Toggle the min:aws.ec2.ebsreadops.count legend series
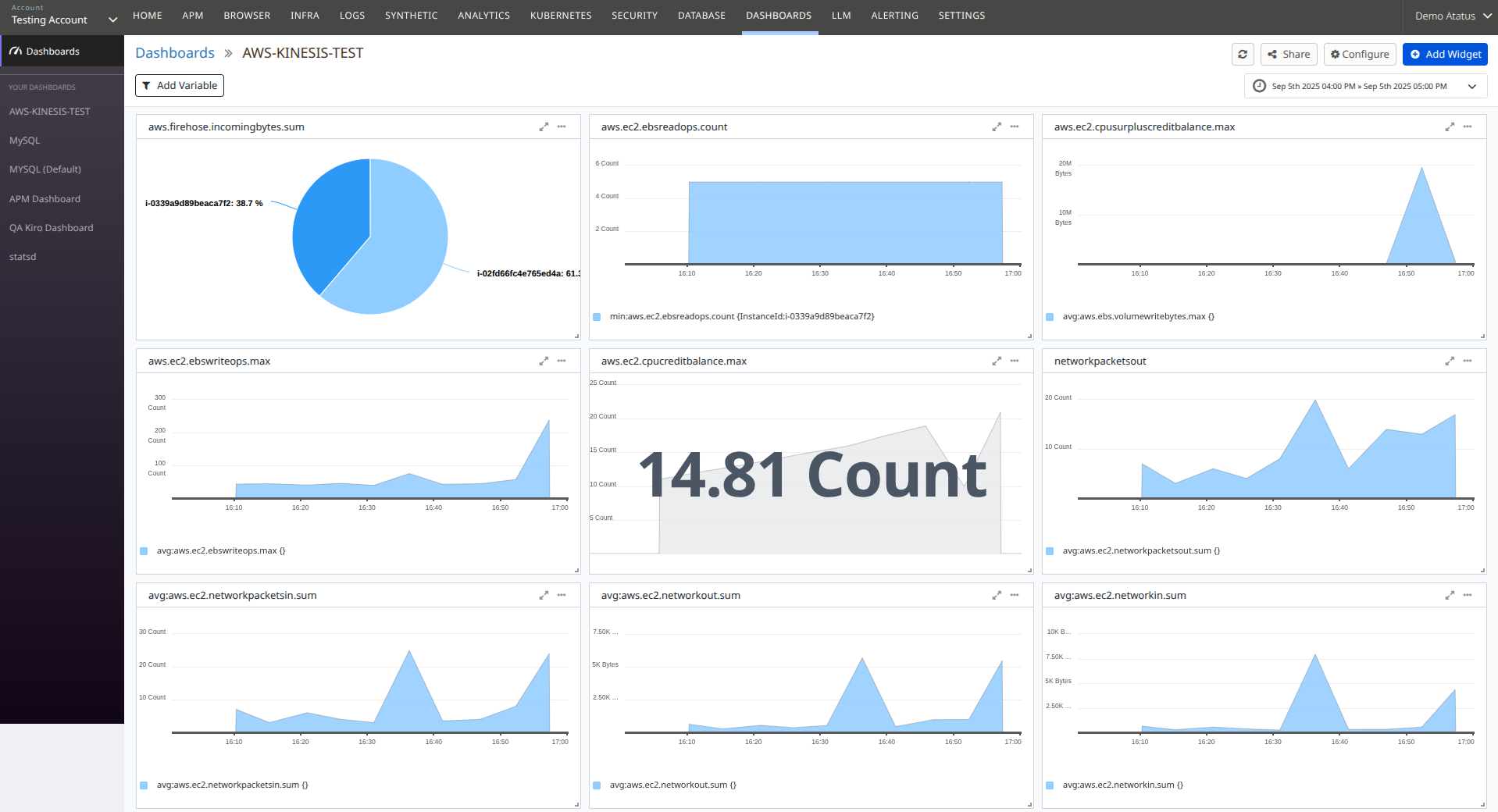This screenshot has height=812, width=1498. tap(741, 317)
